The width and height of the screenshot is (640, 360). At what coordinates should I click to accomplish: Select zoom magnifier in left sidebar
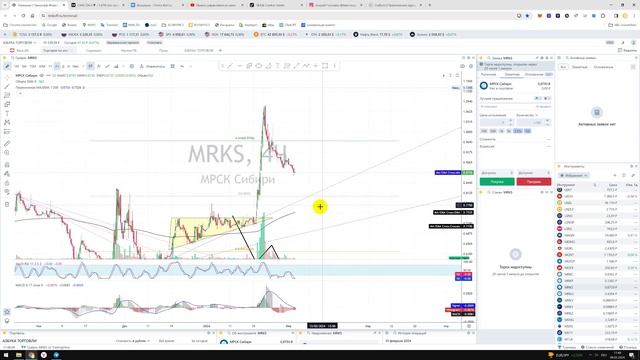7,153
